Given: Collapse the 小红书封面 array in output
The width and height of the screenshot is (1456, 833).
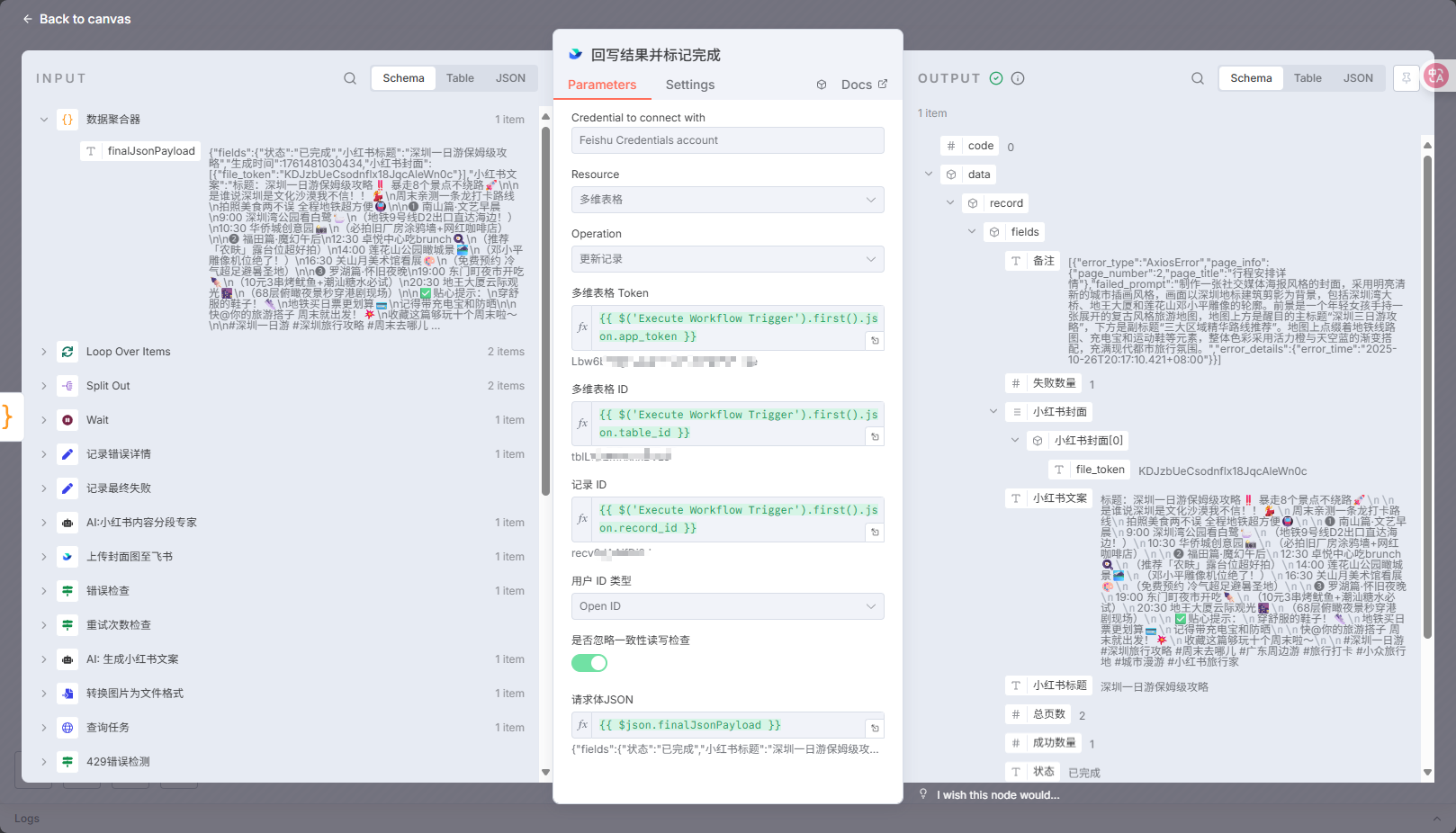Looking at the screenshot, I should 993,412.
